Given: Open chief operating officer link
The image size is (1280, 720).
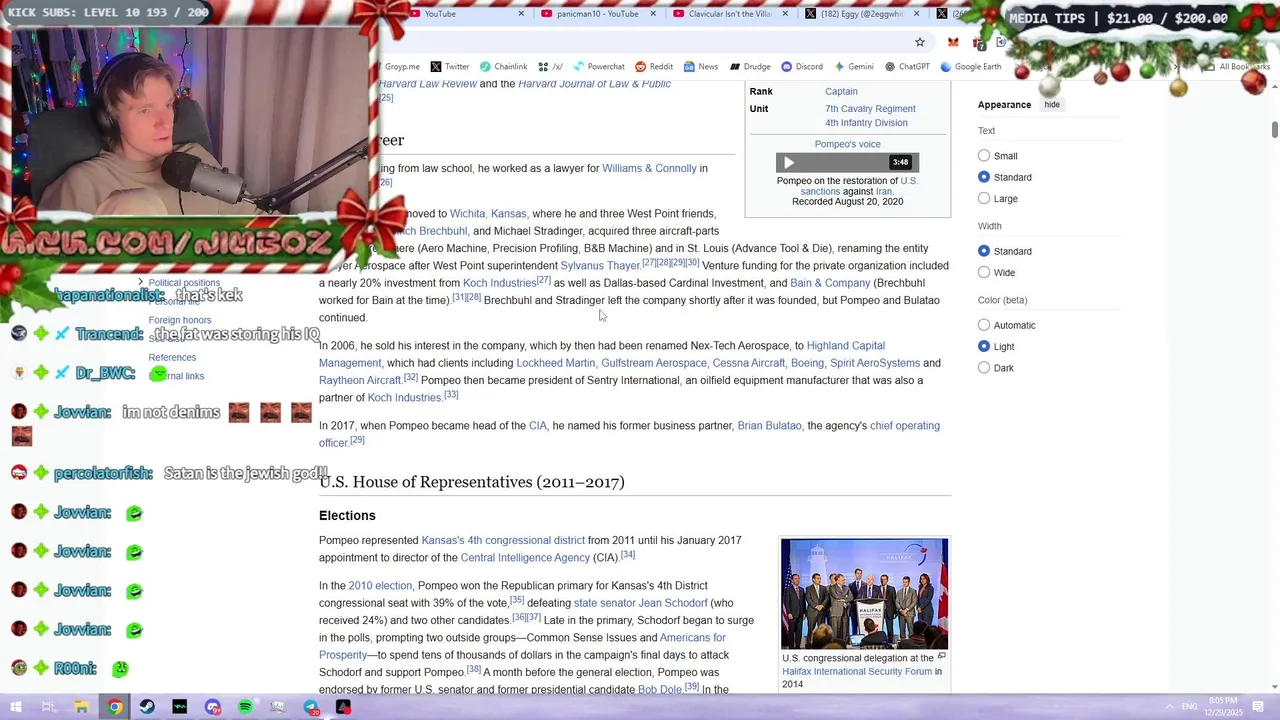Looking at the screenshot, I should [904, 426].
